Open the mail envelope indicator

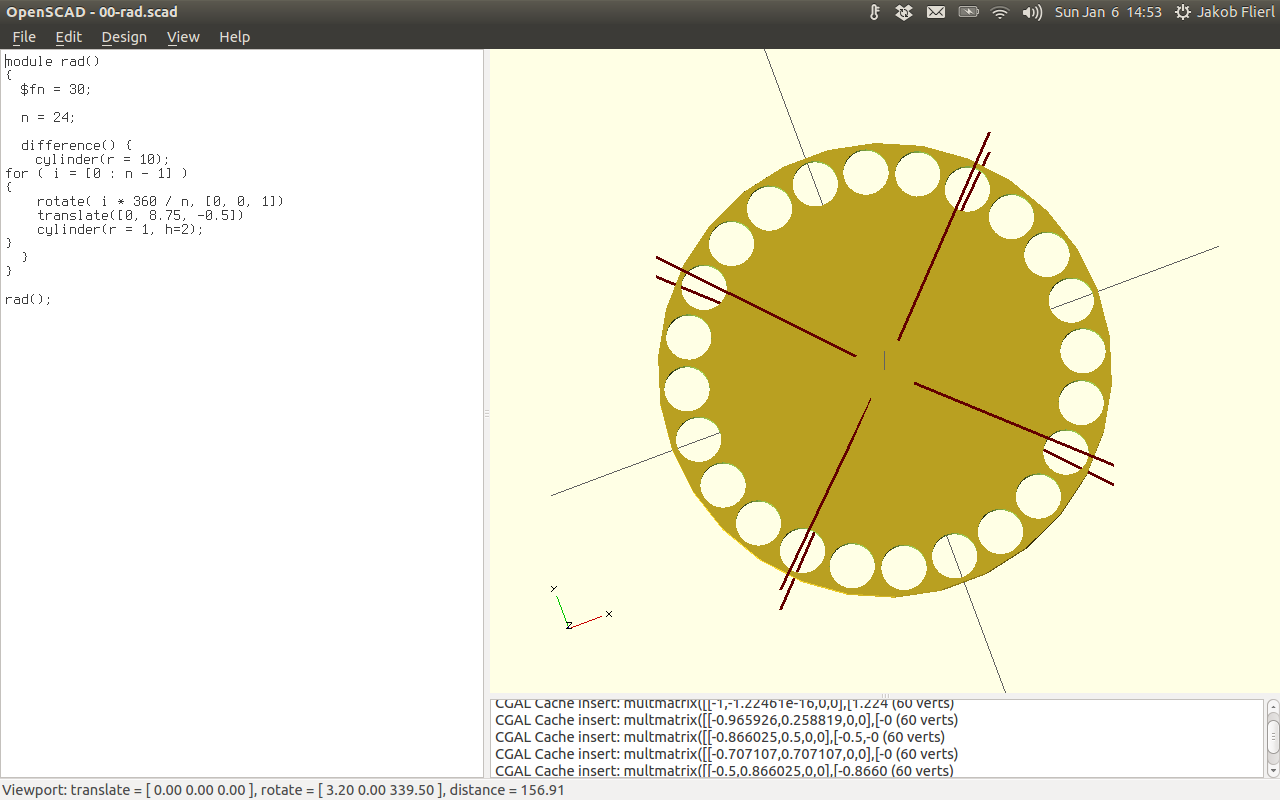935,12
